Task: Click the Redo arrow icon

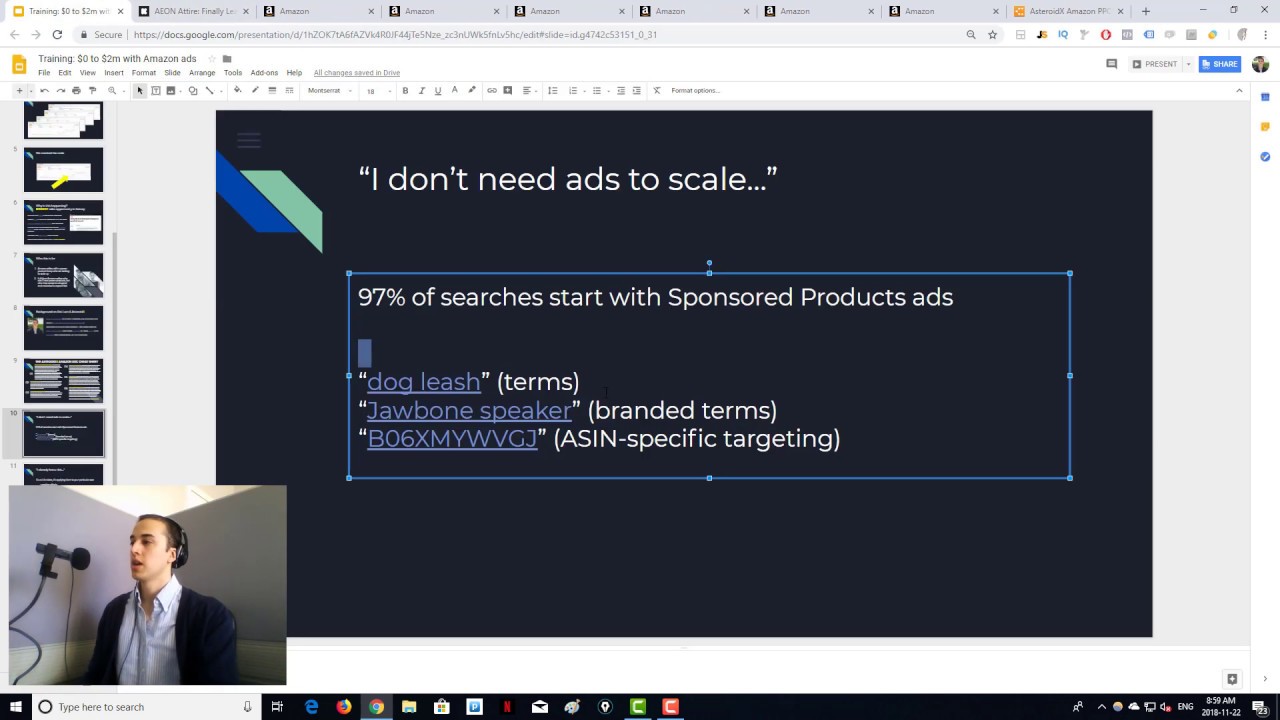Action: click(61, 90)
